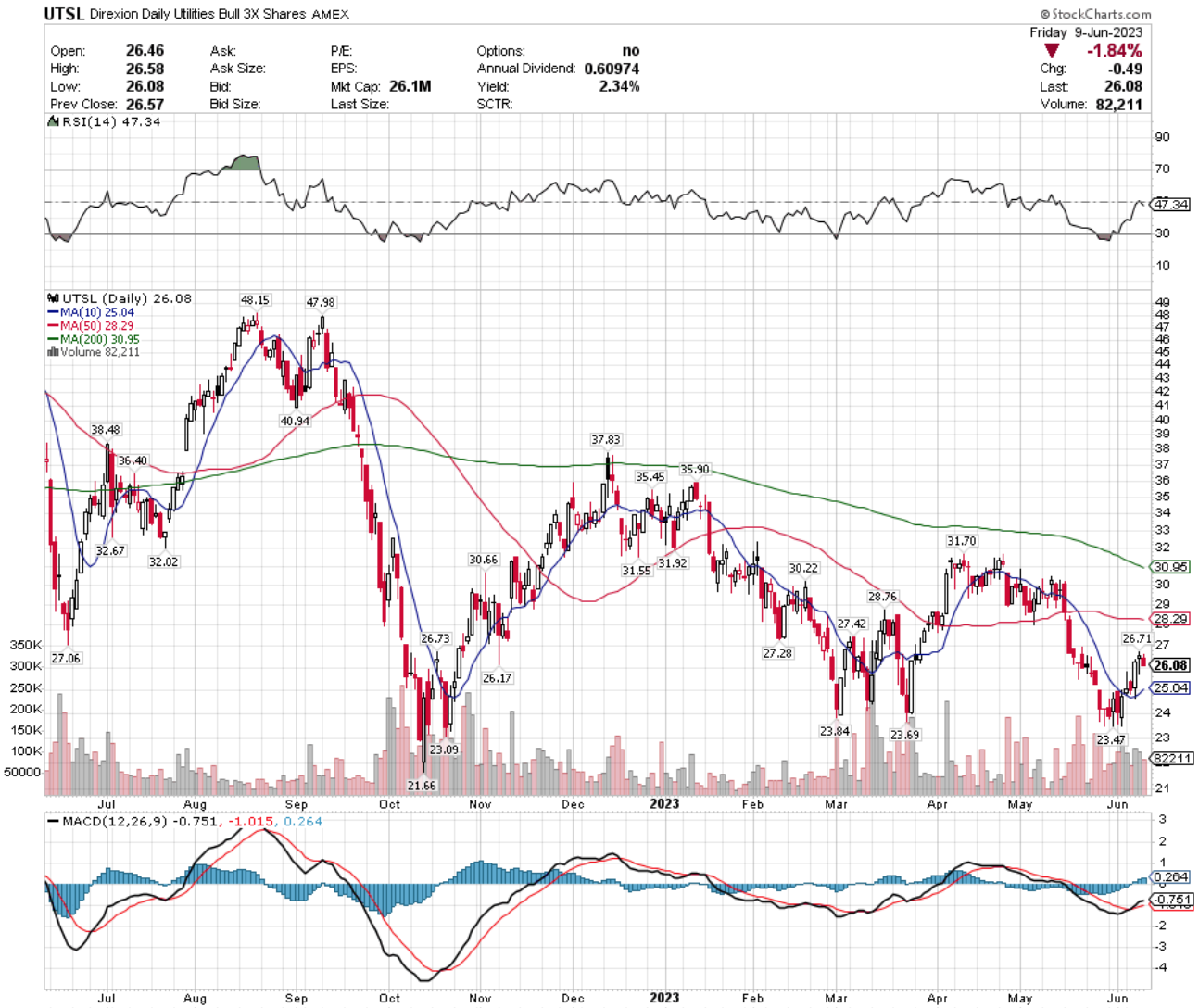Select the -1.84% percent change value

(x=1114, y=51)
